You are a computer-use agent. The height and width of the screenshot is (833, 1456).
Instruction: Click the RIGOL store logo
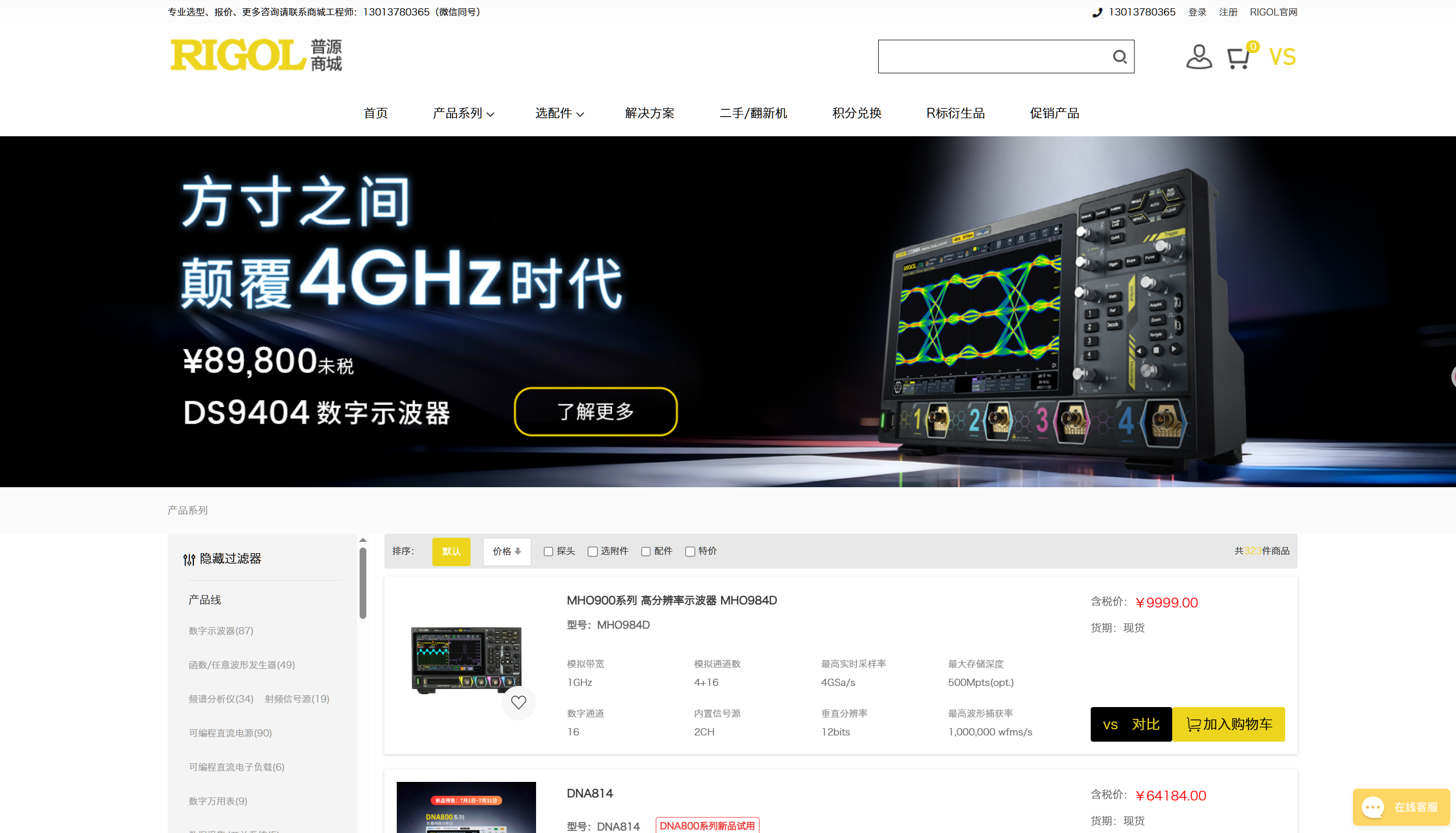(x=256, y=56)
